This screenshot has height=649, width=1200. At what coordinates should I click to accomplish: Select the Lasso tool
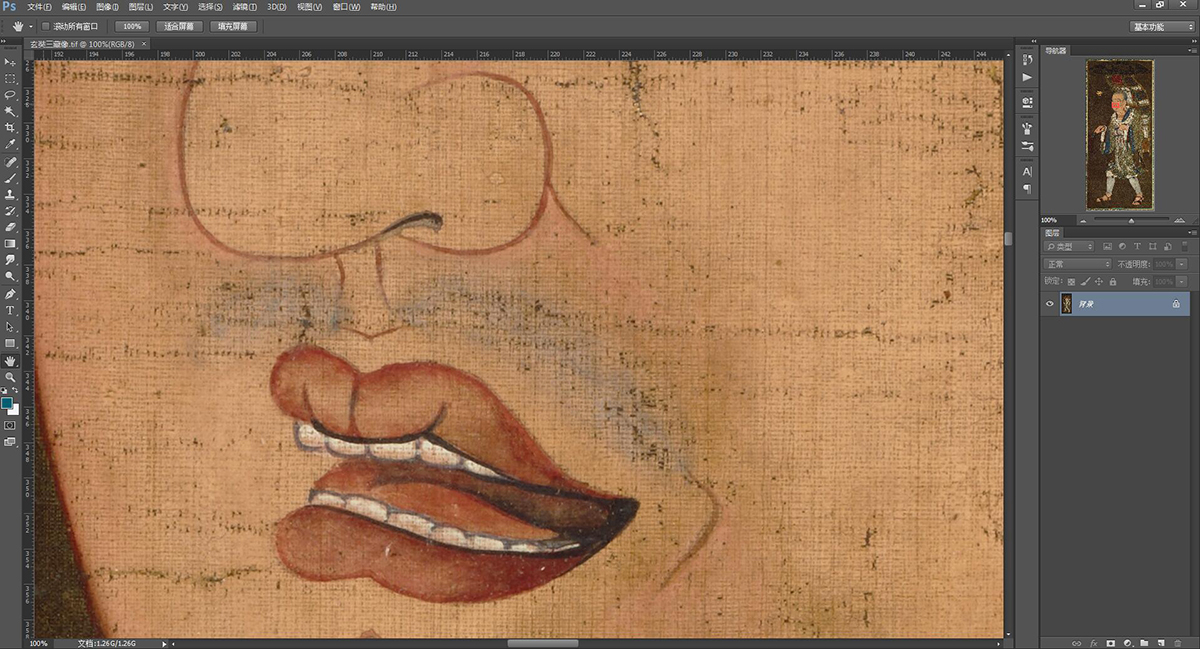10,95
